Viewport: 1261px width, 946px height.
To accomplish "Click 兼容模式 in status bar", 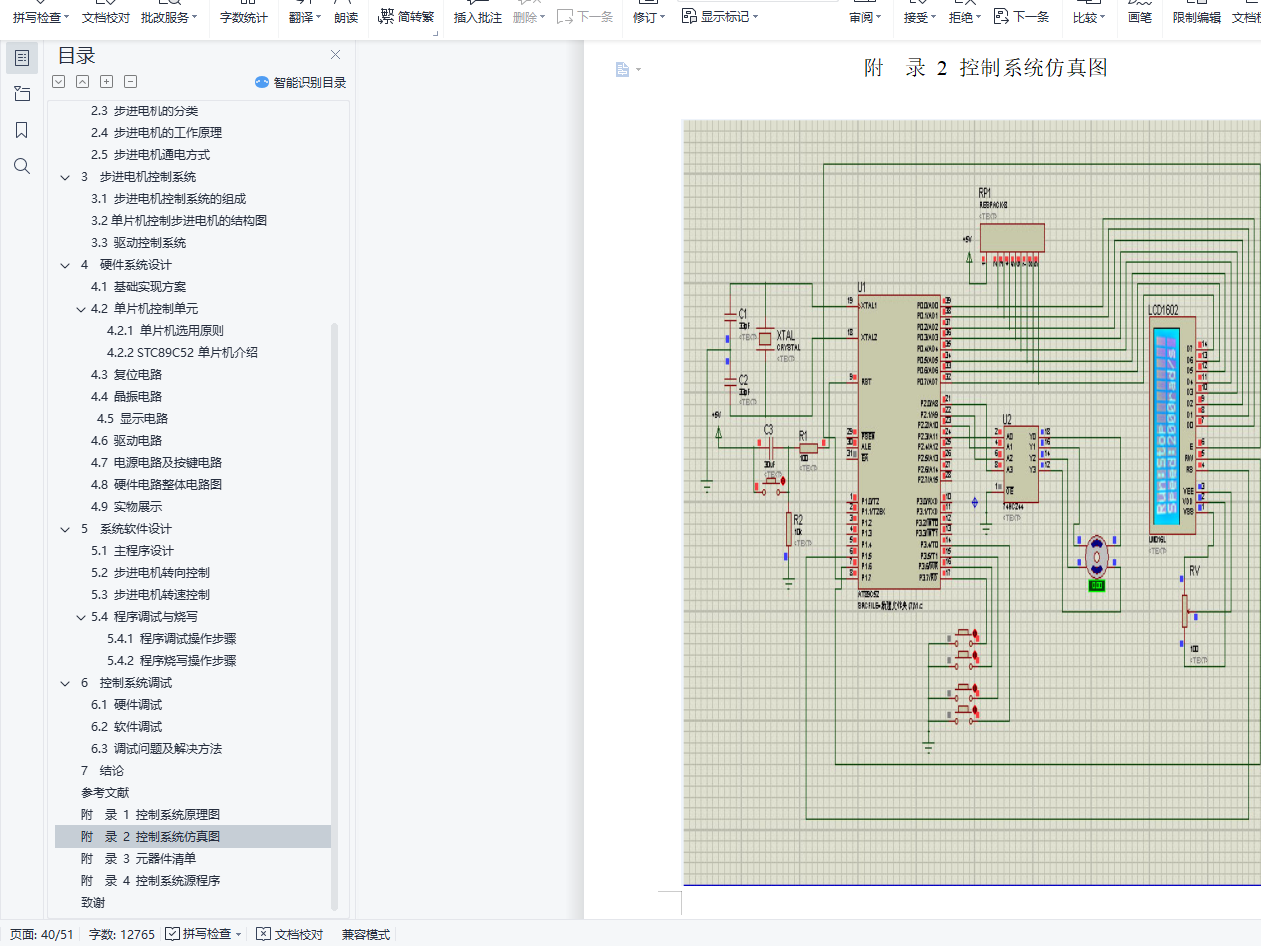I will click(x=366, y=934).
